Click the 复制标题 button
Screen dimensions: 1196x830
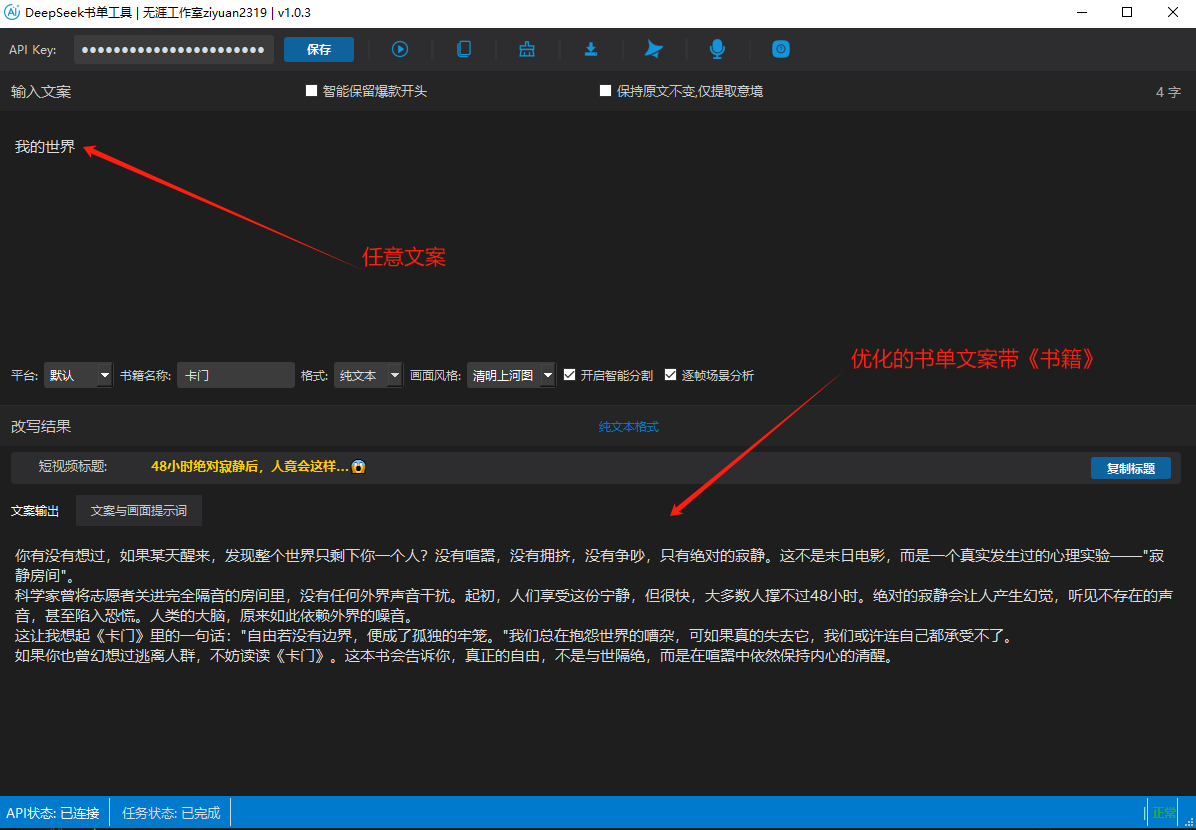pyautogui.click(x=1130, y=468)
